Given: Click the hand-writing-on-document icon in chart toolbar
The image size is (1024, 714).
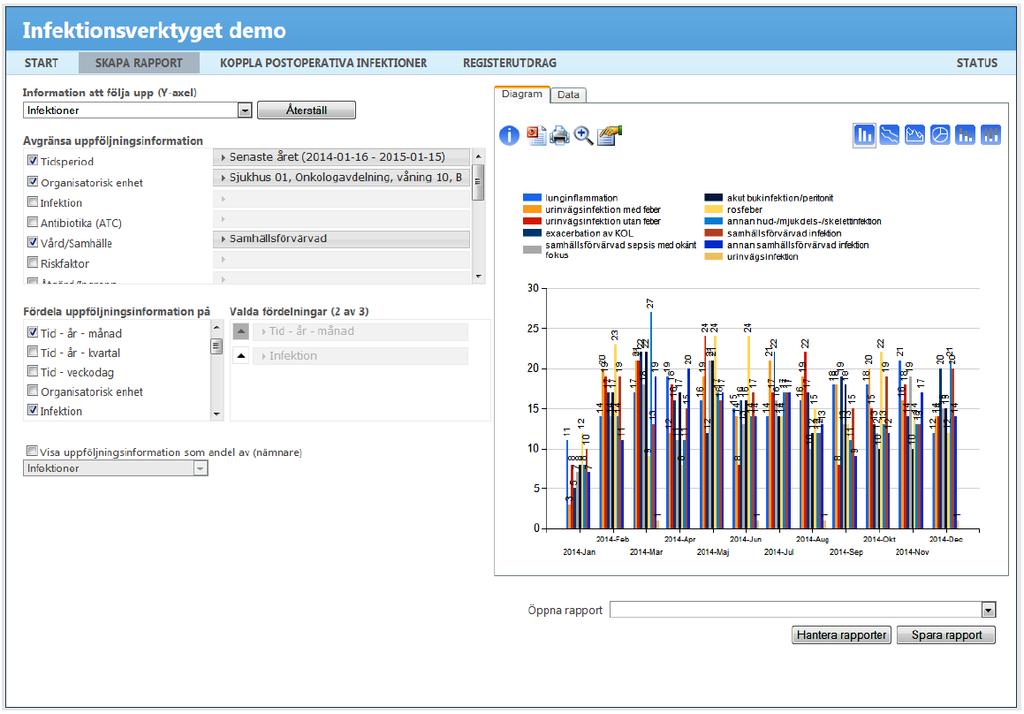Looking at the screenshot, I should pos(609,135).
